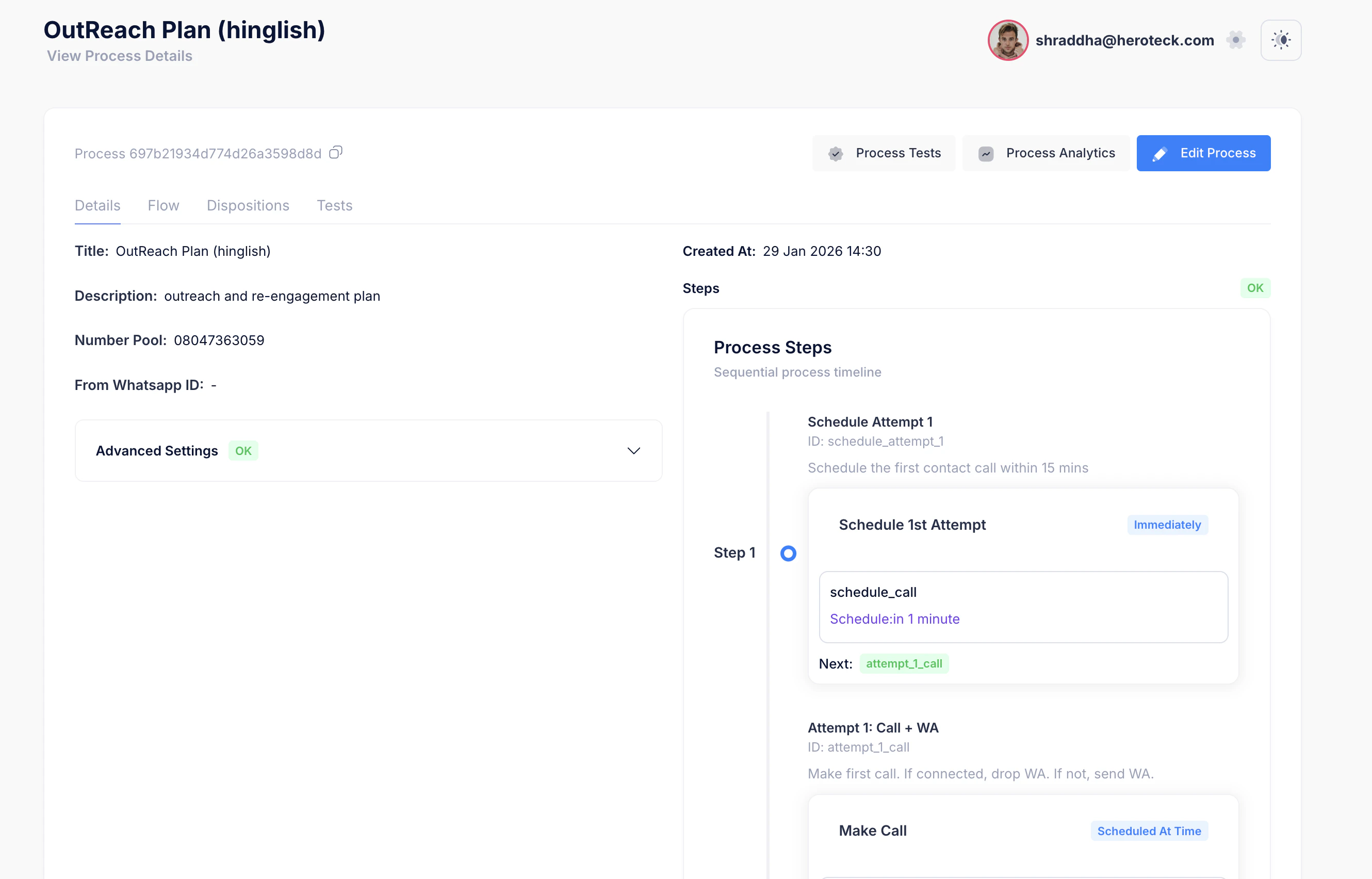Click the pencil icon on Edit Process
The height and width of the screenshot is (879, 1372).
(1159, 154)
